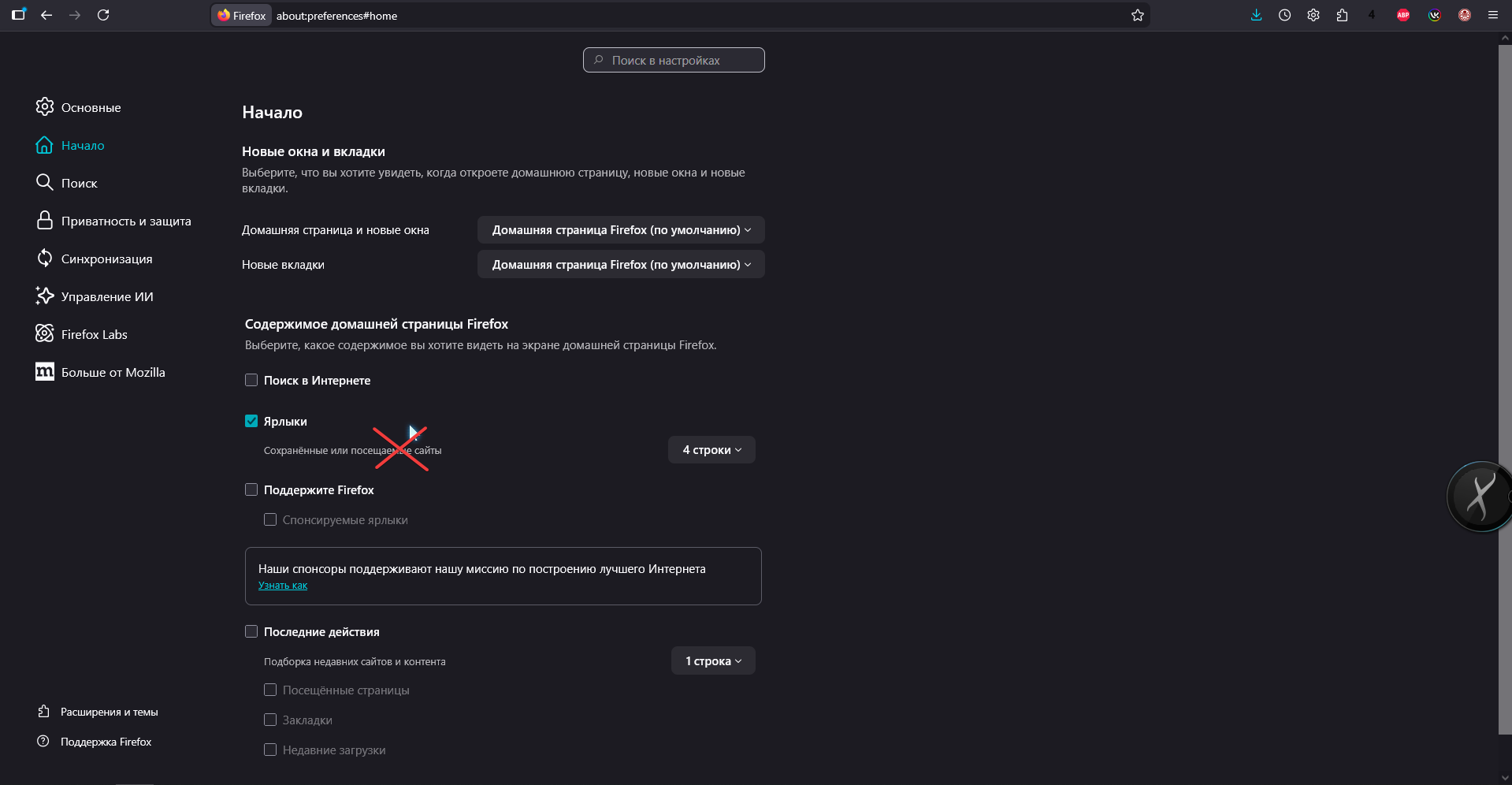Click the Adblock Plus extension icon
This screenshot has width=1512, height=785.
[1403, 15]
